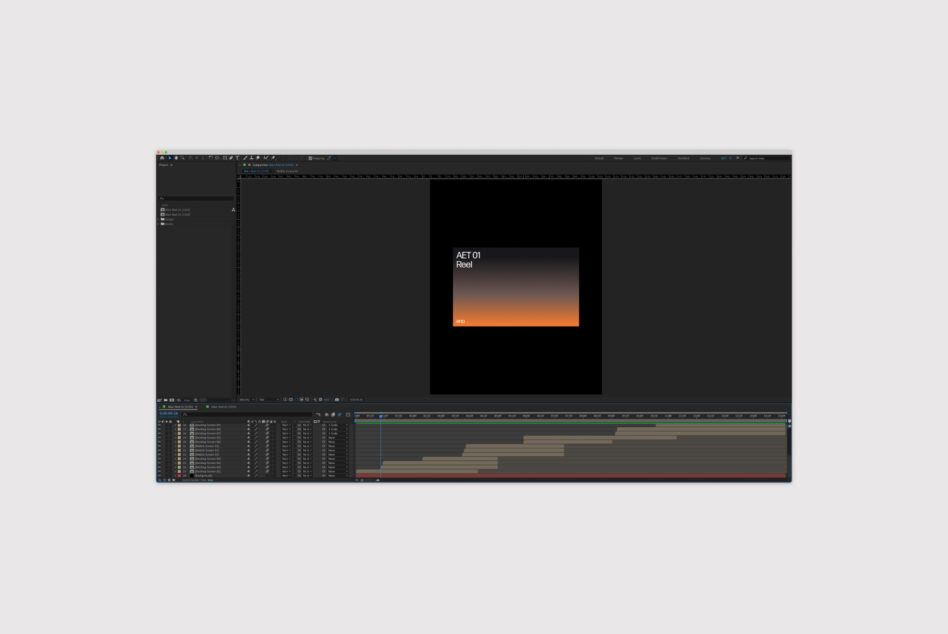
Task: Take a snapshot with the camera icon
Action: pos(337,399)
